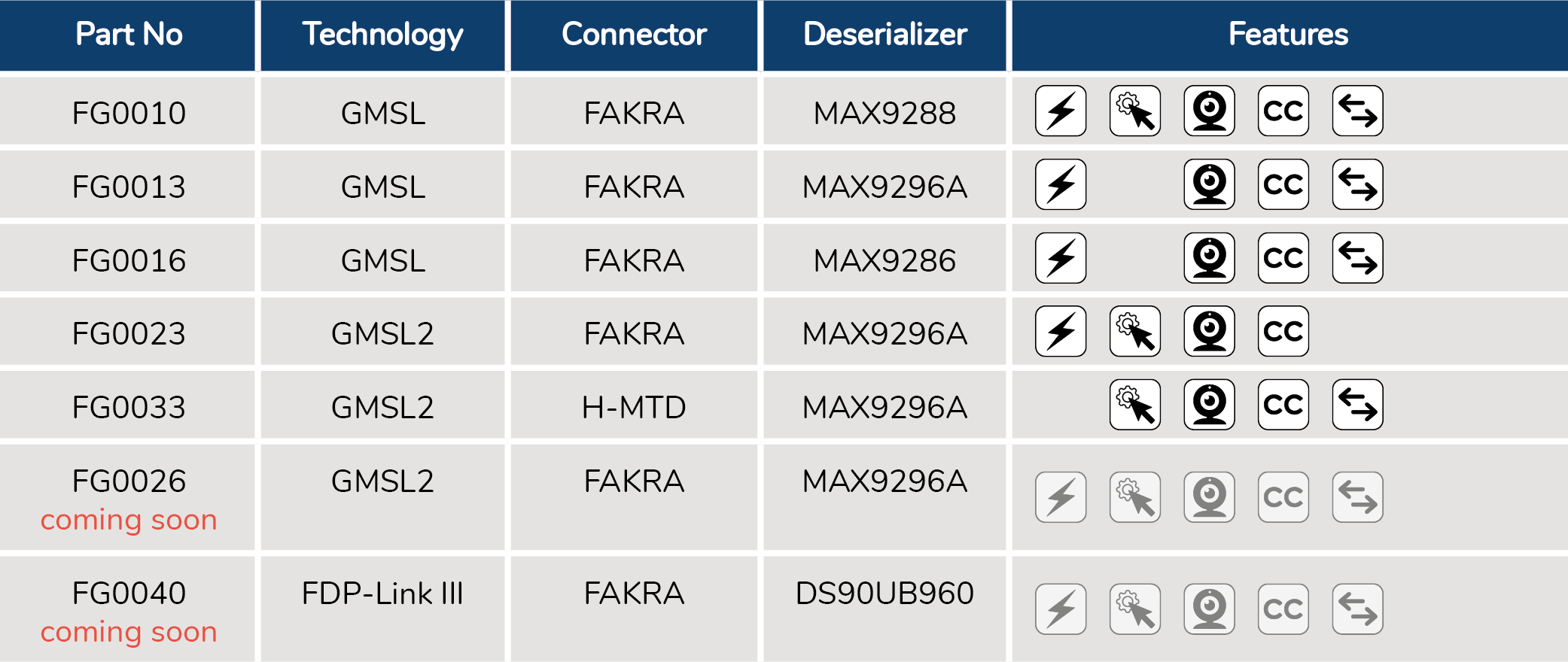
Task: Select the gear-cursor icon in FG0010 row
Action: (x=1135, y=111)
